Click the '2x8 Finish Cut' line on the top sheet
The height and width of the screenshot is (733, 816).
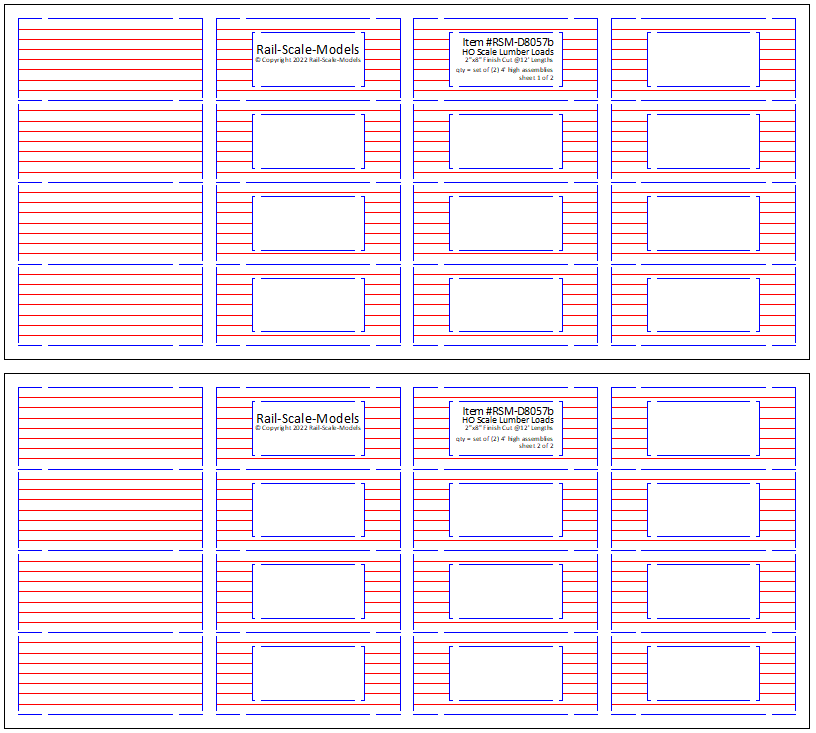click(x=507, y=60)
